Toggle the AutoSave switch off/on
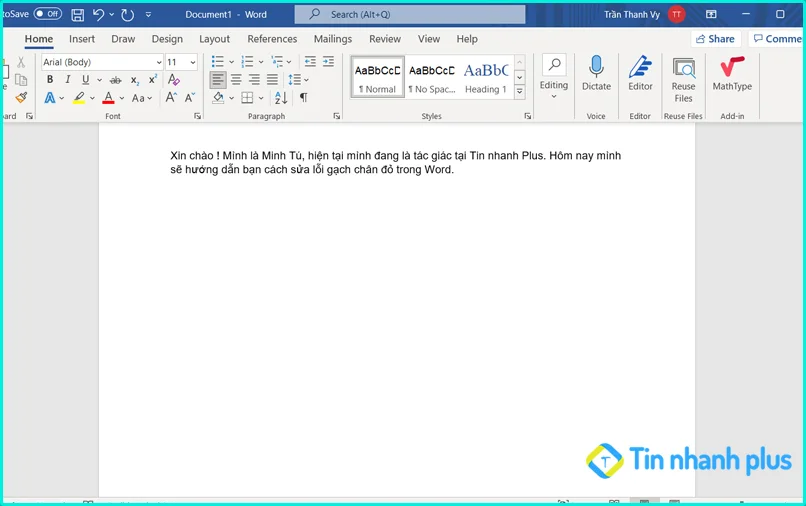806x506 pixels. (48, 14)
